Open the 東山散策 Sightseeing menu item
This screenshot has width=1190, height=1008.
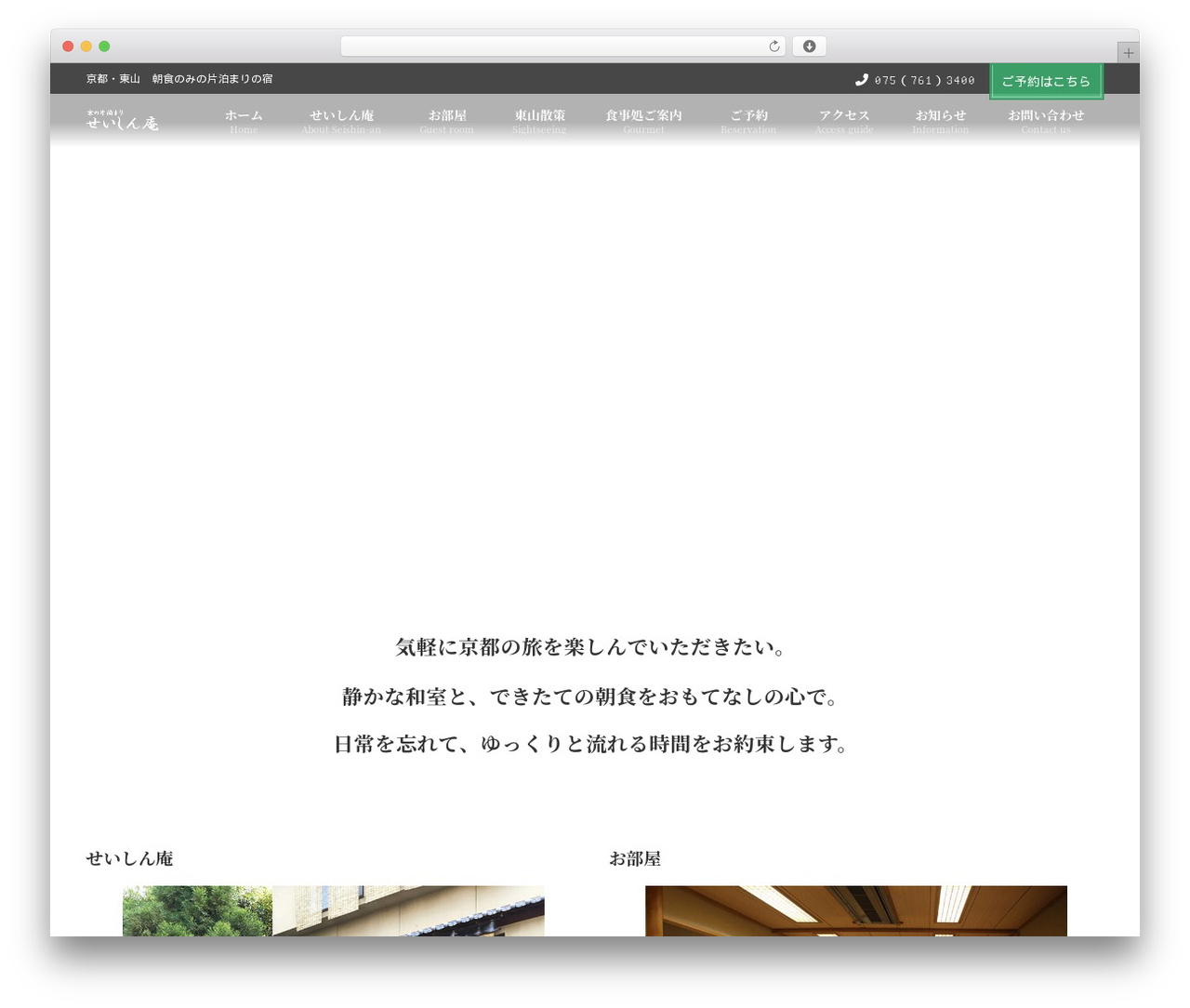click(539, 121)
